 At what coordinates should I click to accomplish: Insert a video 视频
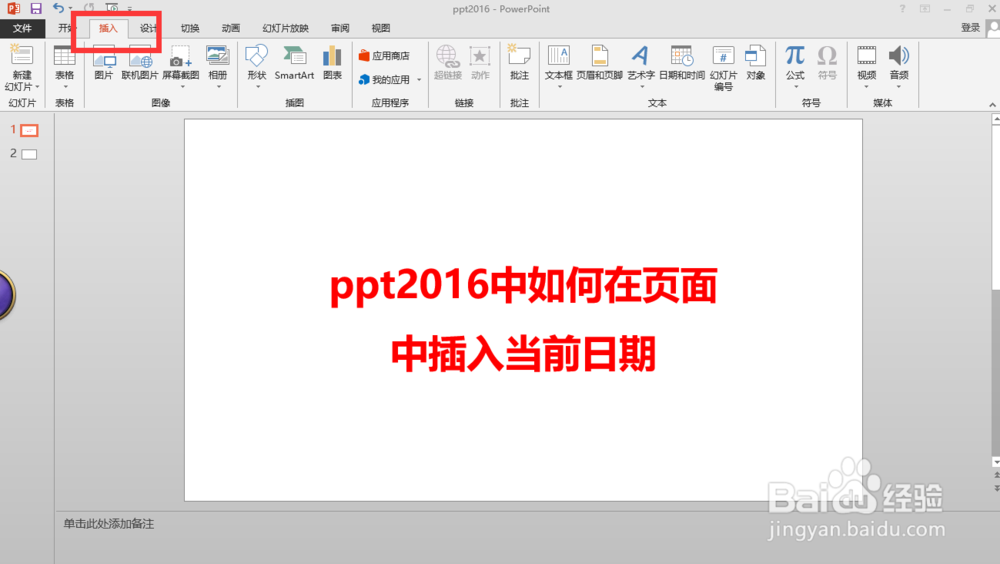click(866, 66)
